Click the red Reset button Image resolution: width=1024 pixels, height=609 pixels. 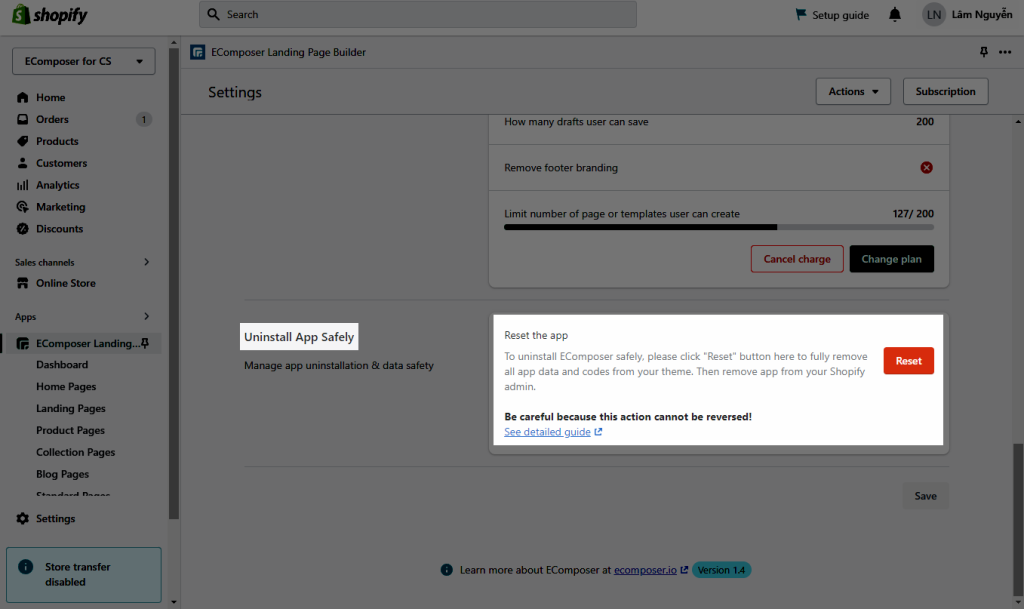[908, 361]
